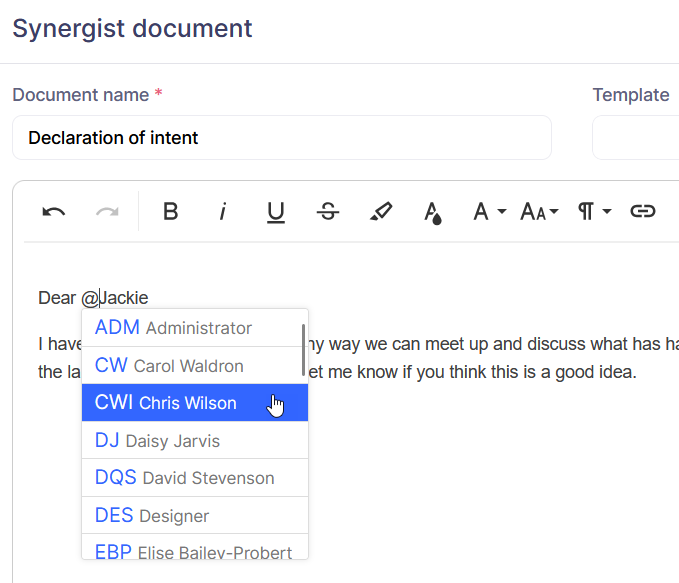This screenshot has height=583, width=679.
Task: Click the Redo arrow icon
Action: click(x=107, y=212)
